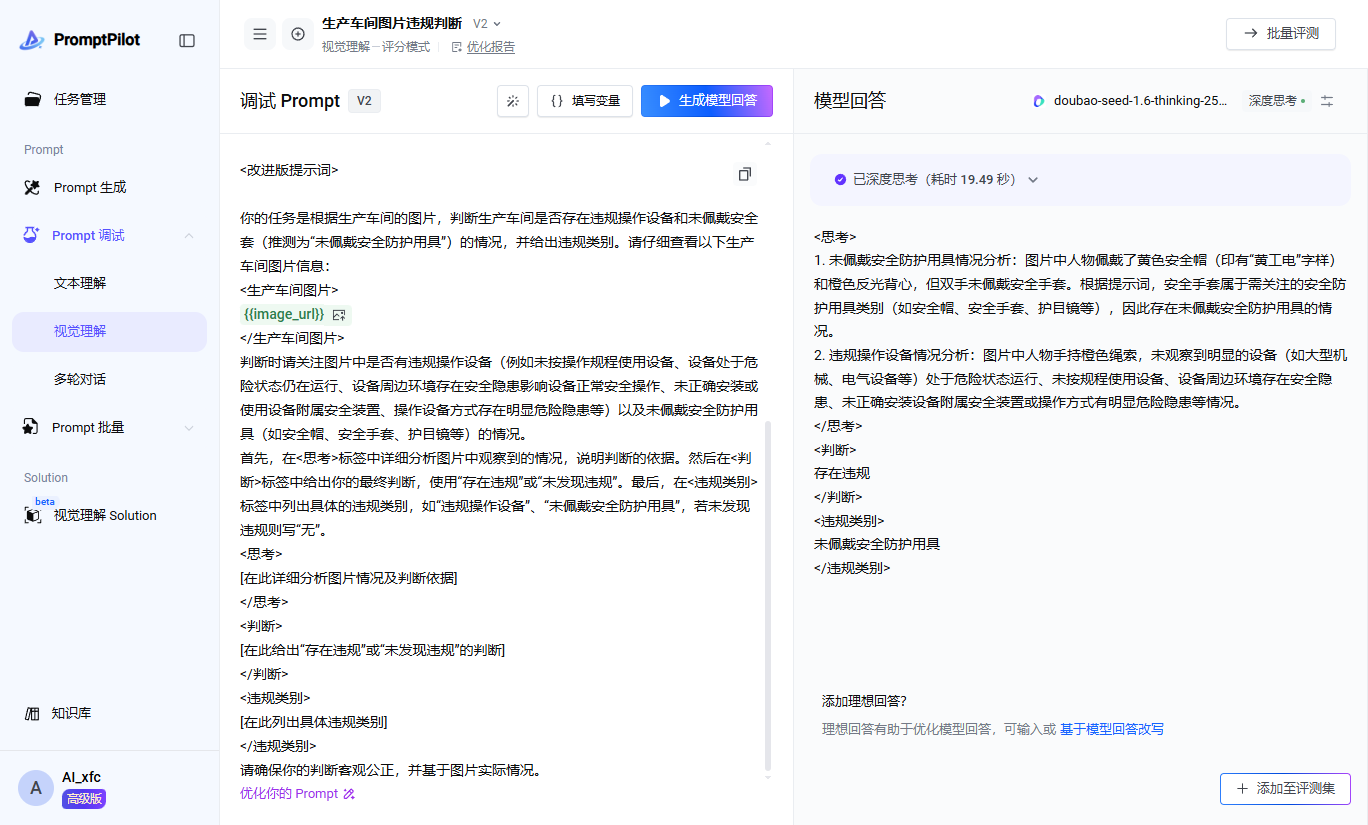This screenshot has height=825, width=1368.
Task: Click the 基于模型回答改写 link
Action: point(1111,730)
